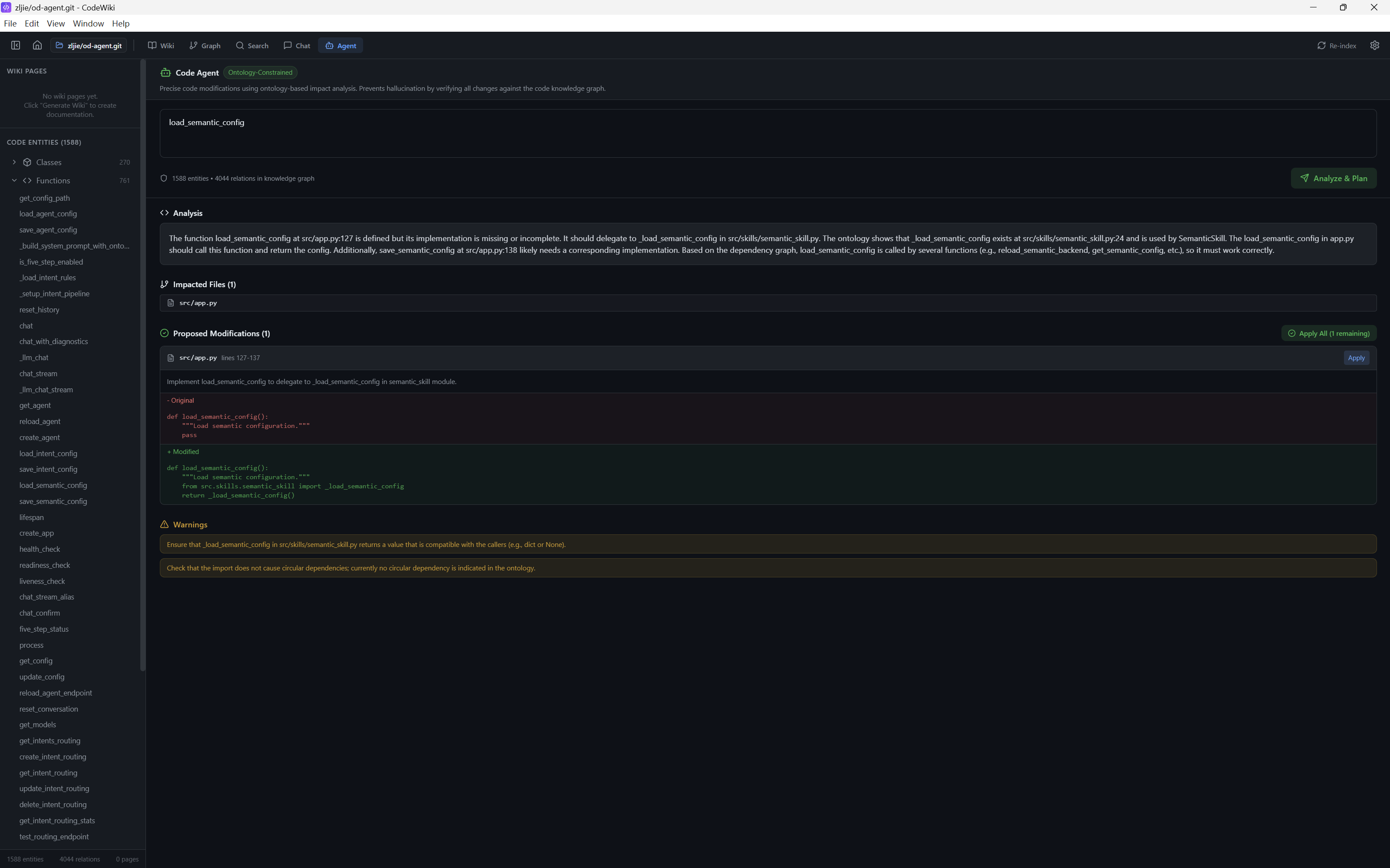Focus the load_semantic_config prompt input
Image resolution: width=1390 pixels, height=868 pixels.
(x=768, y=133)
